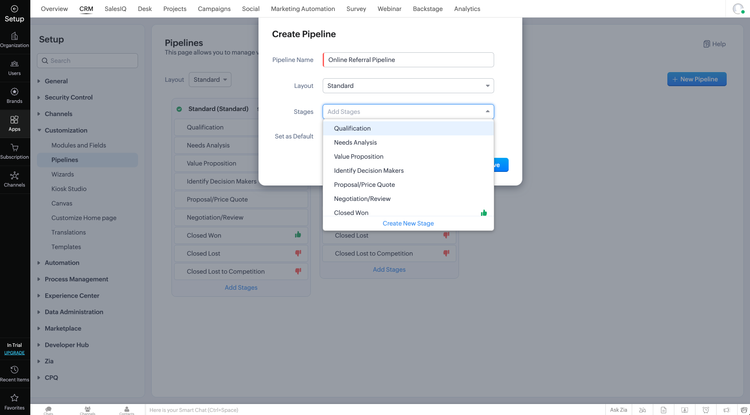Collapse the Add Stages dropdown arrow

pyautogui.click(x=487, y=111)
